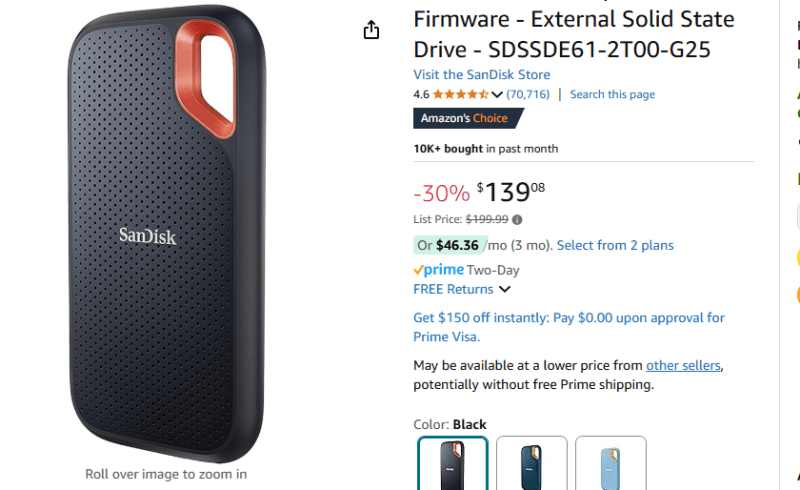The image size is (800, 490).
Task: Click the Search this page link
Action: [612, 95]
